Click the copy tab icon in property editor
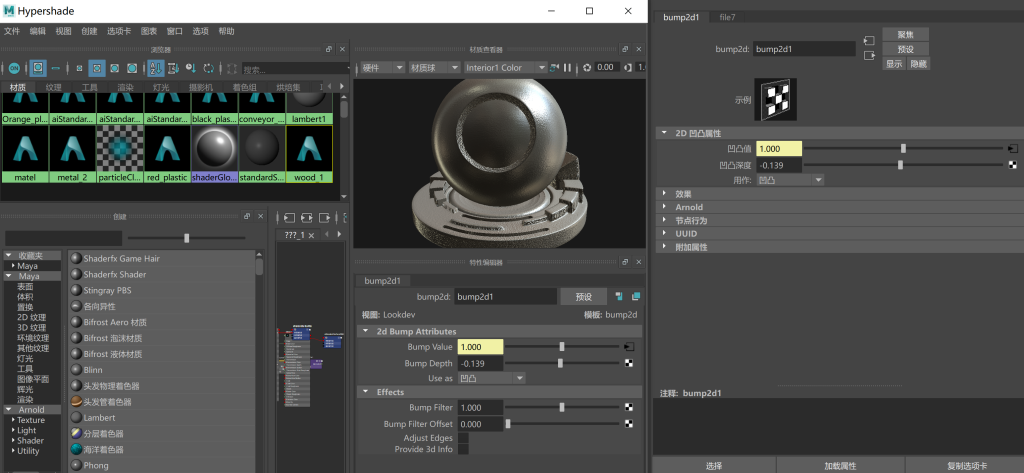Image resolution: width=1024 pixels, height=473 pixels. pos(636,297)
